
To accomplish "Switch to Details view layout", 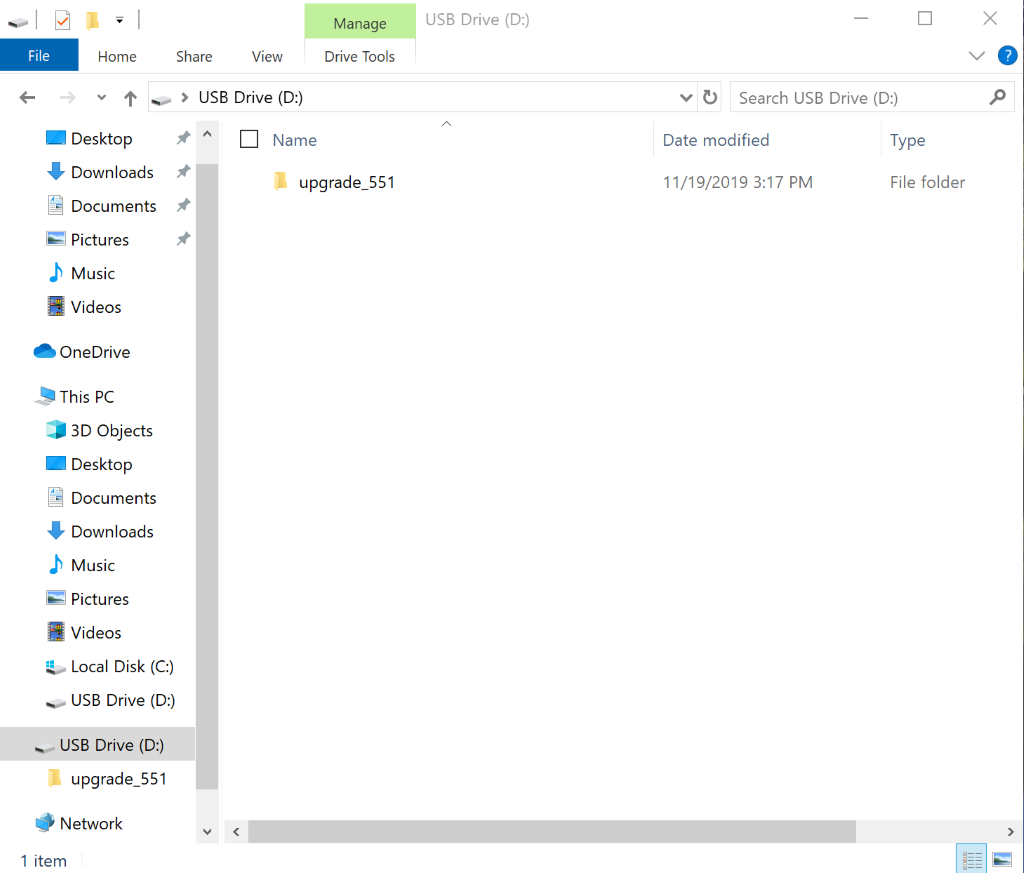I will [x=971, y=859].
